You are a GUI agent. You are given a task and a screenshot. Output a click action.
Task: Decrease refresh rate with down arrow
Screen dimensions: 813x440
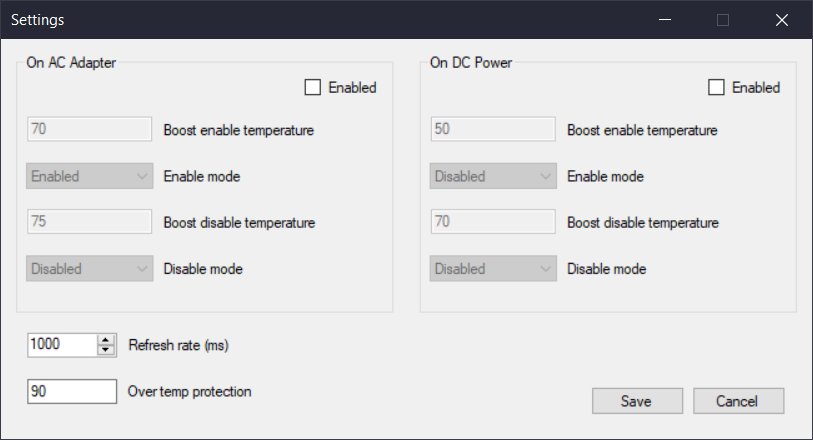(x=107, y=350)
